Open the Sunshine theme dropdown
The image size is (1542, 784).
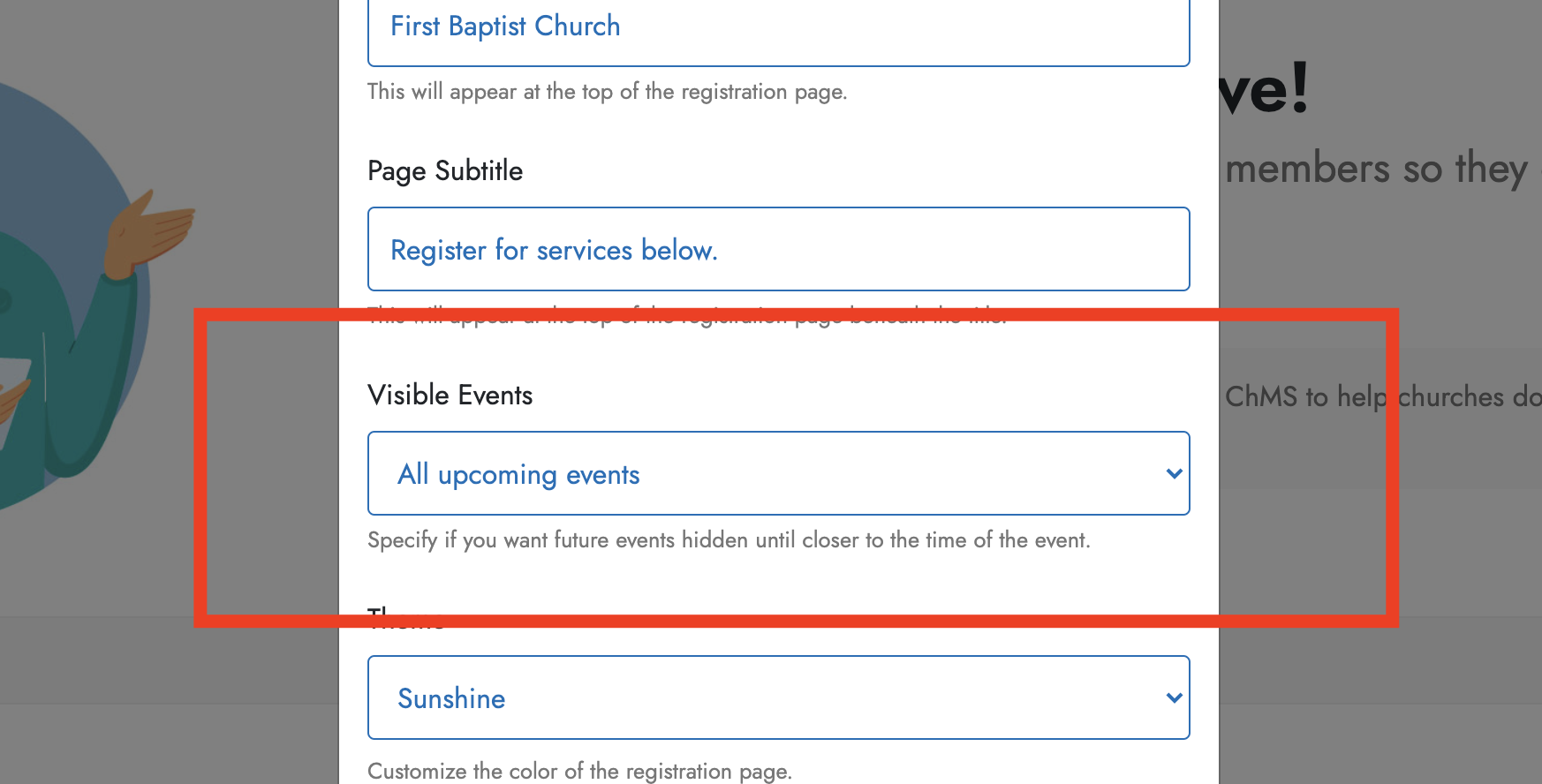point(778,697)
